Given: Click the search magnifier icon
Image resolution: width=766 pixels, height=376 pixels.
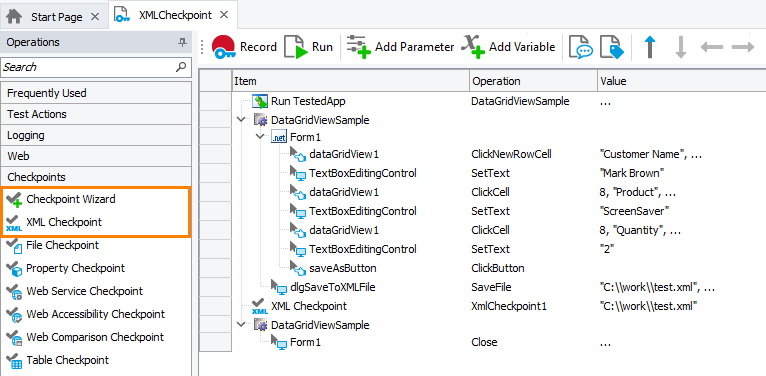Looking at the screenshot, I should point(181,67).
